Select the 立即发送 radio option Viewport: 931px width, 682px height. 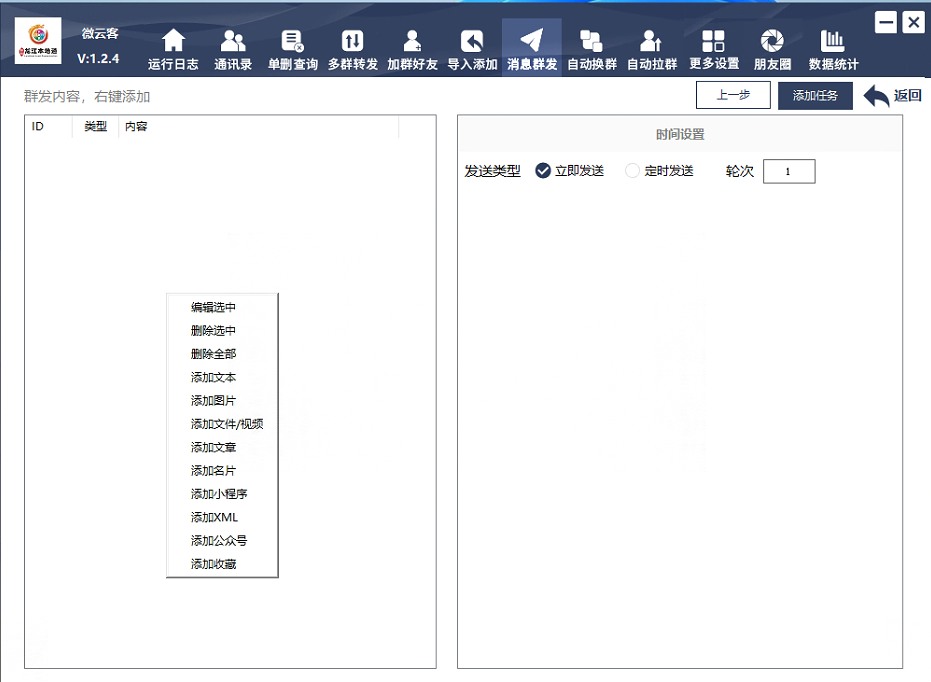pos(544,171)
